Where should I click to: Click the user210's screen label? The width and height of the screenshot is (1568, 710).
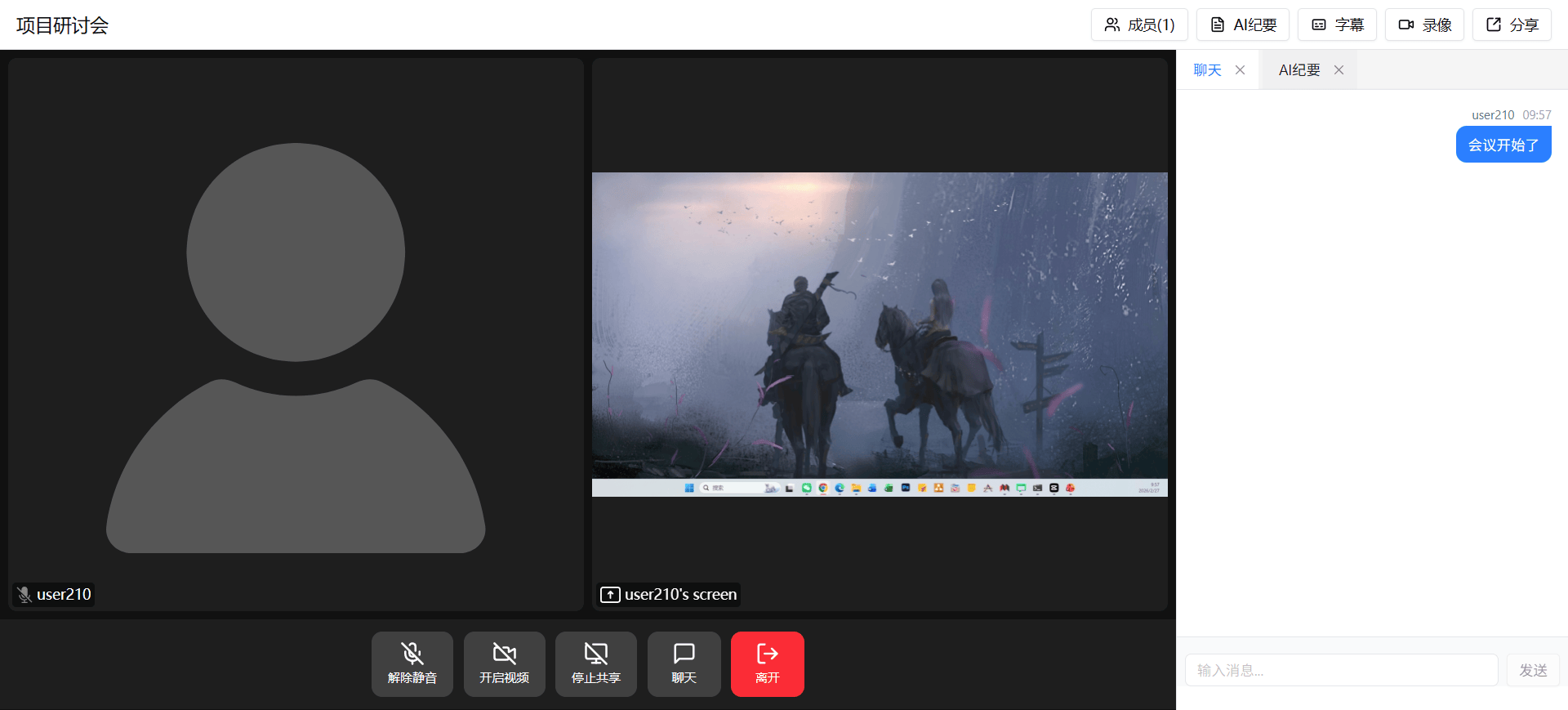pyautogui.click(x=680, y=595)
